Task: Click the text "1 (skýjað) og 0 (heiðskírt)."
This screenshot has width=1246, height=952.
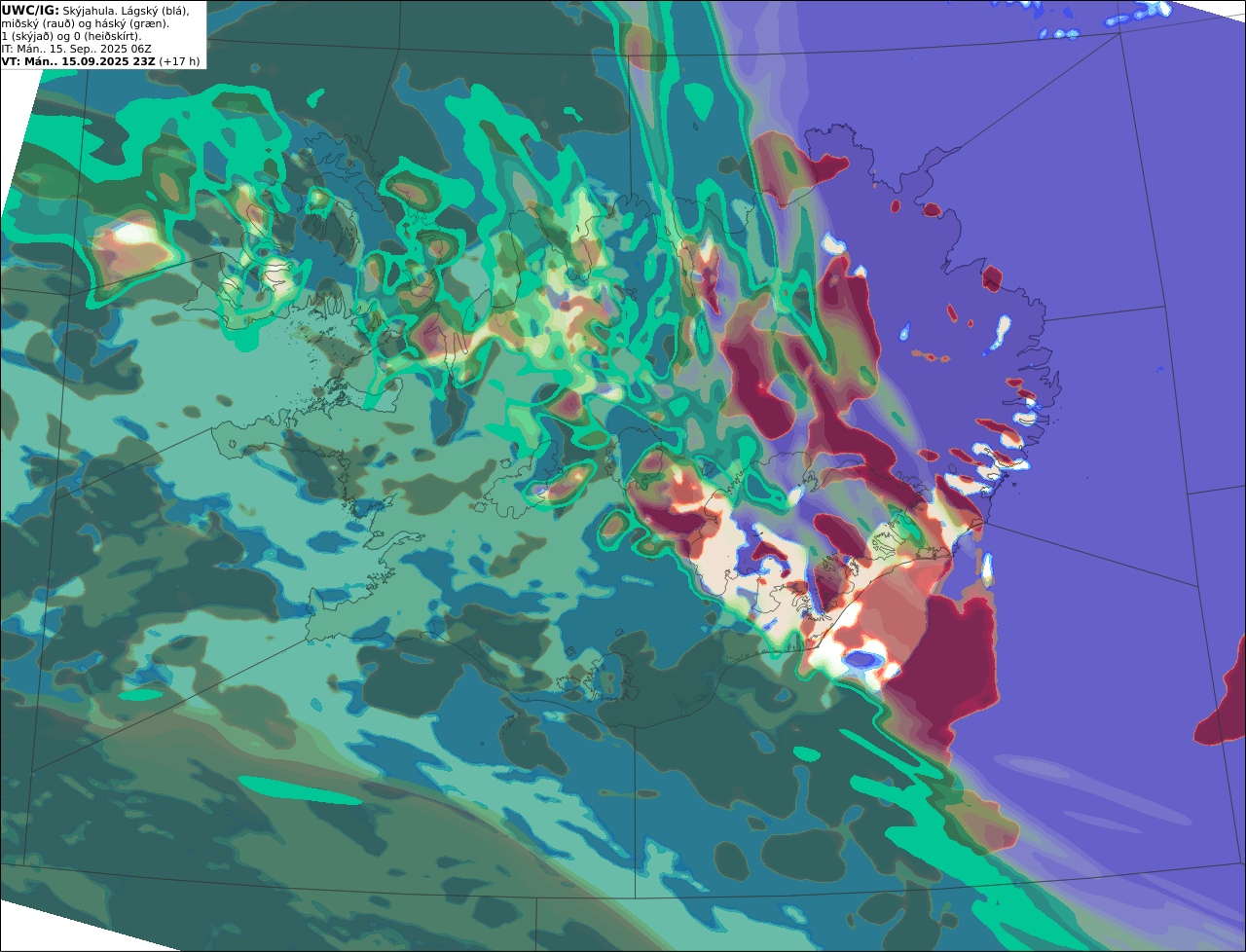Action: (x=71, y=36)
